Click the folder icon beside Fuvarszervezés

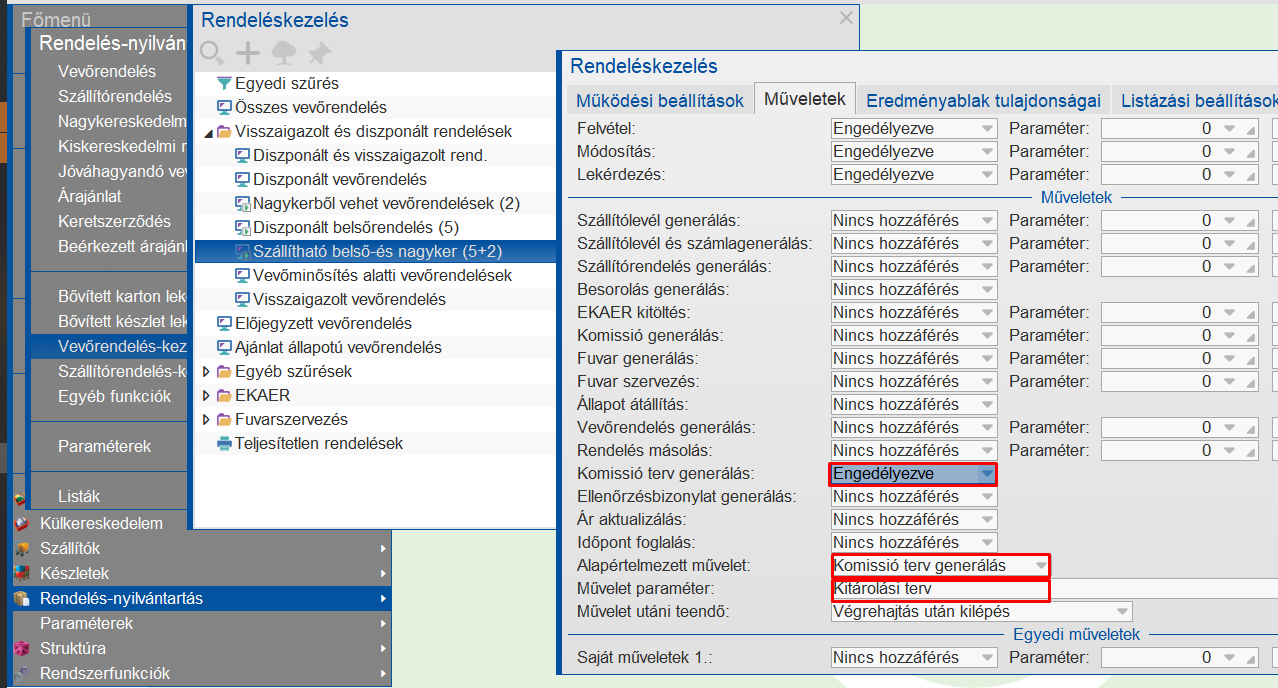coord(224,419)
